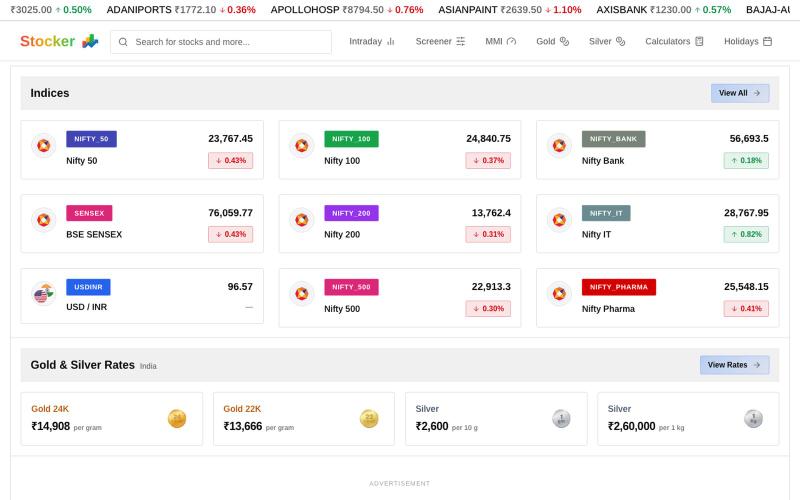The height and width of the screenshot is (500, 800).
Task: Focus the stock search input field
Action: point(221,42)
